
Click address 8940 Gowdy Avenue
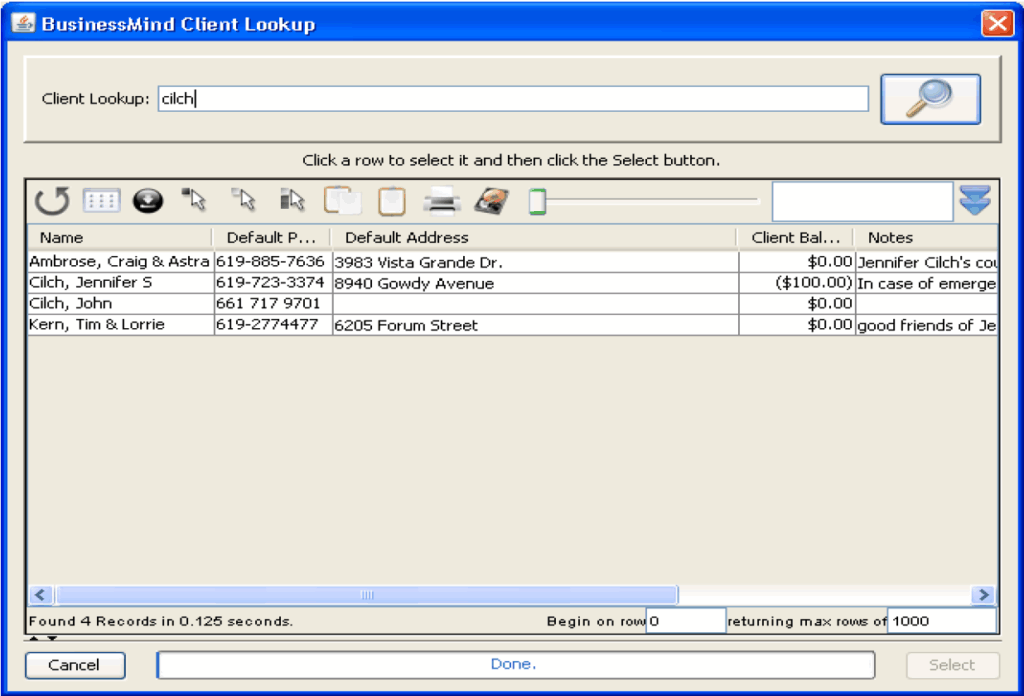(414, 283)
